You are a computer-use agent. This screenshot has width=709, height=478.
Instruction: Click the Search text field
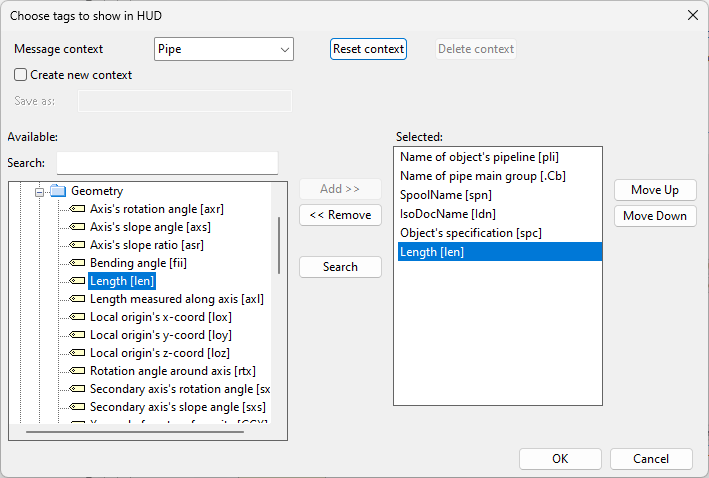click(x=167, y=163)
